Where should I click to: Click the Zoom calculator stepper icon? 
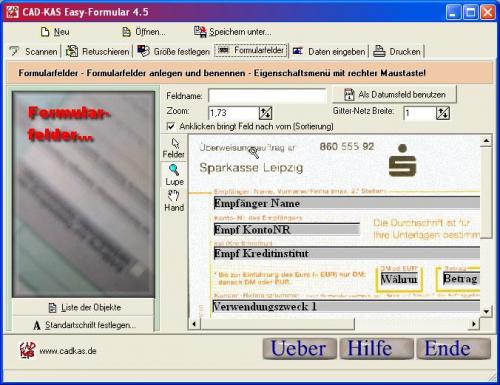[265, 113]
